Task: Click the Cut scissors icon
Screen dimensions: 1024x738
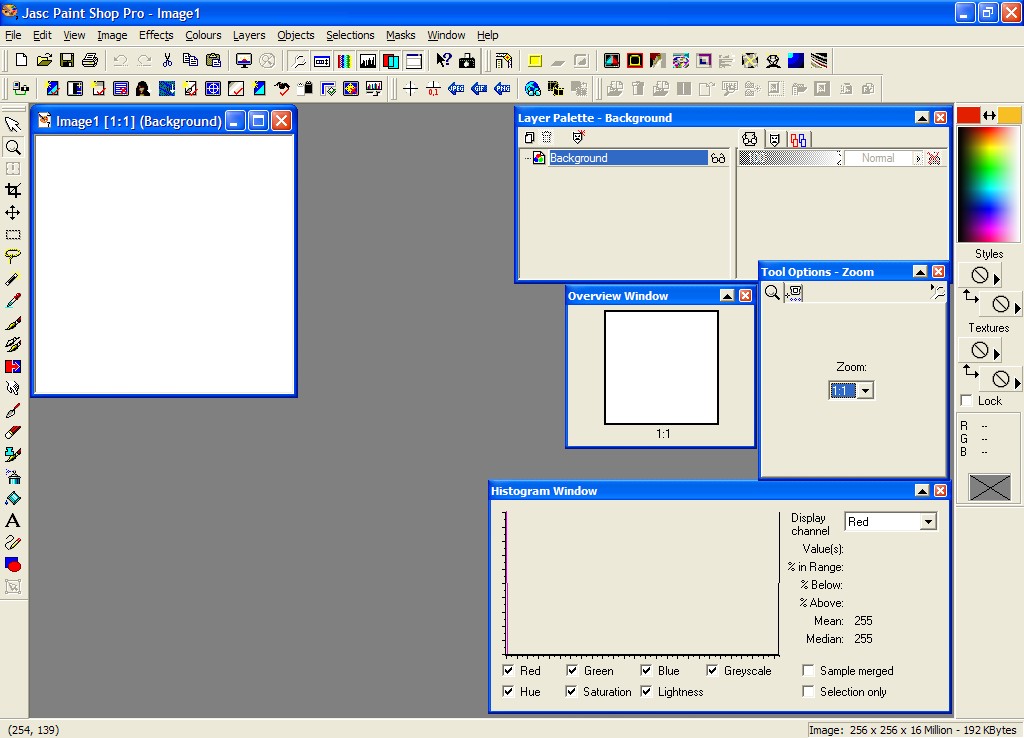Action: click(x=167, y=61)
